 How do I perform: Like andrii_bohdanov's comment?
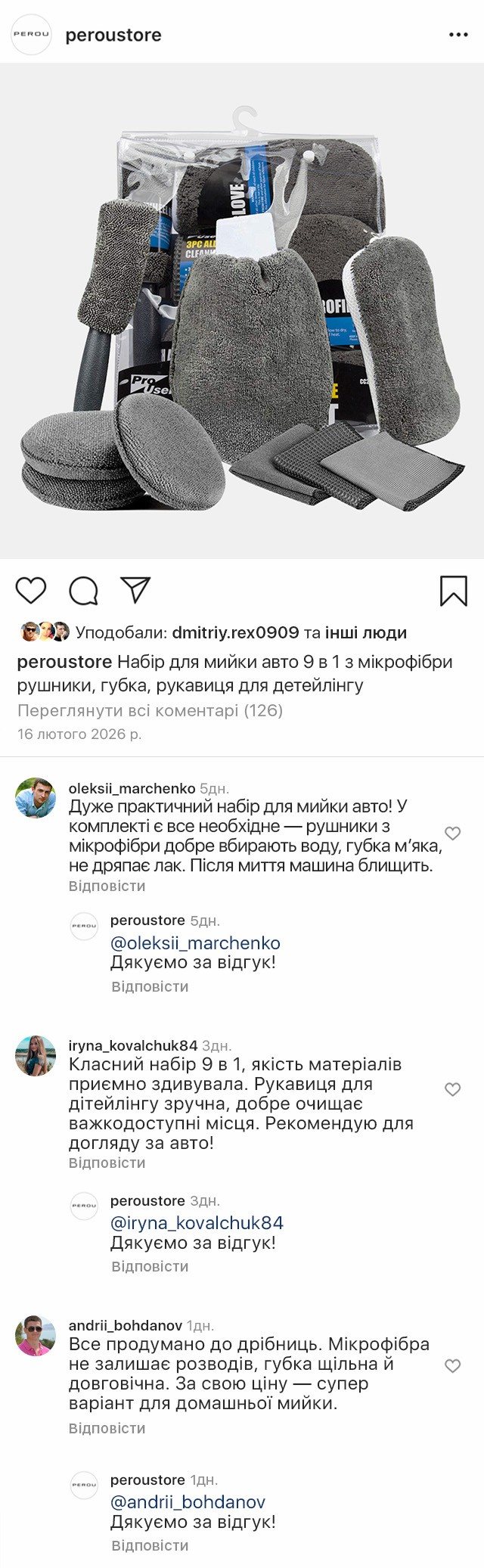point(452,1365)
